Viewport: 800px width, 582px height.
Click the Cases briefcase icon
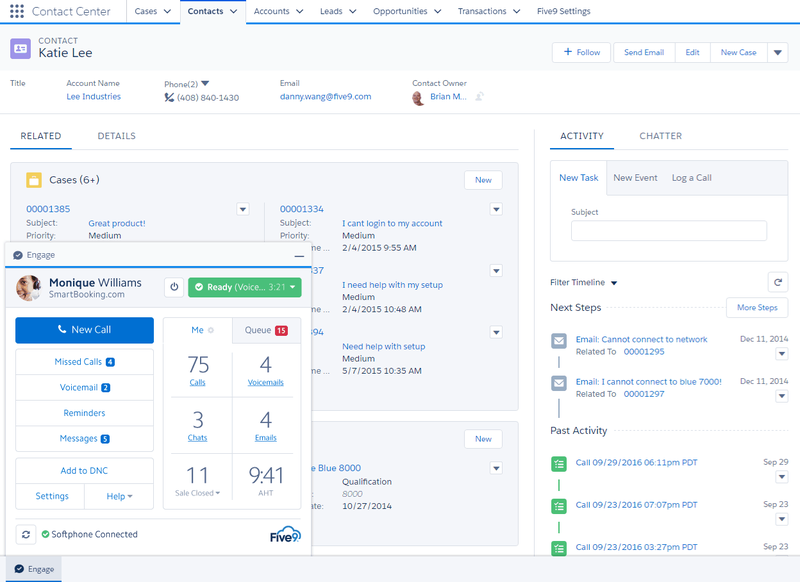click(34, 180)
